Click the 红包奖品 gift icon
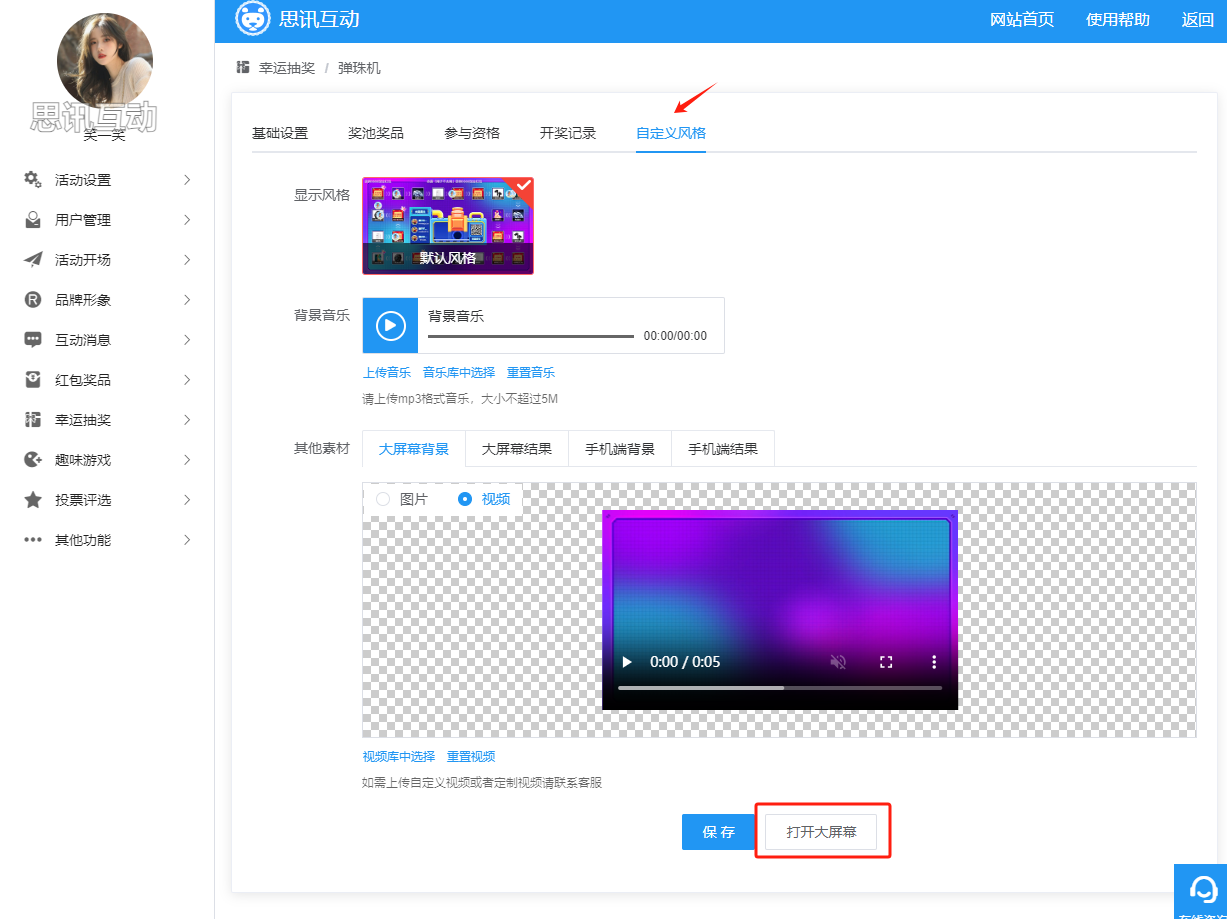 [x=33, y=380]
